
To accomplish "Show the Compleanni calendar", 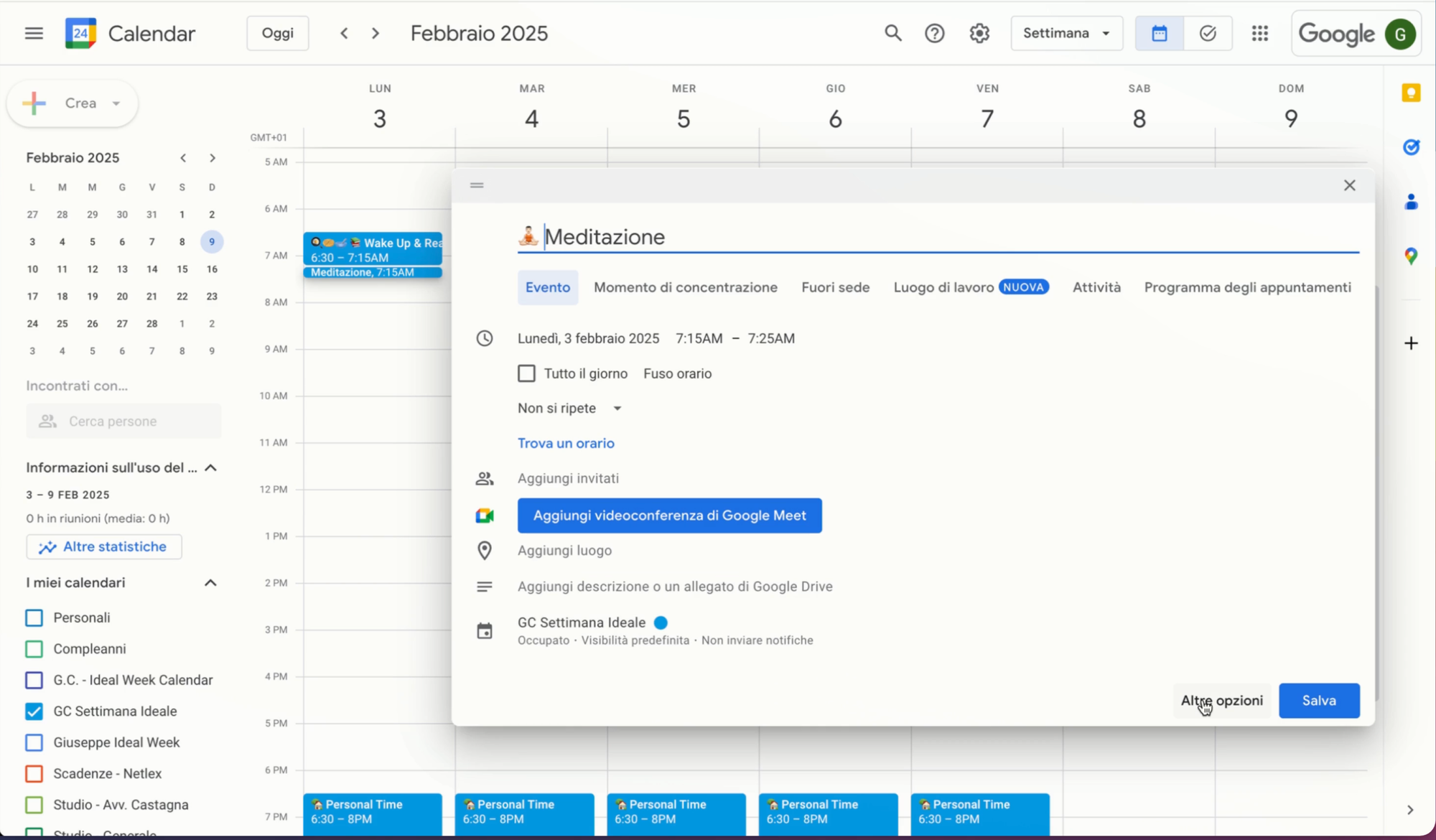I will [34, 648].
